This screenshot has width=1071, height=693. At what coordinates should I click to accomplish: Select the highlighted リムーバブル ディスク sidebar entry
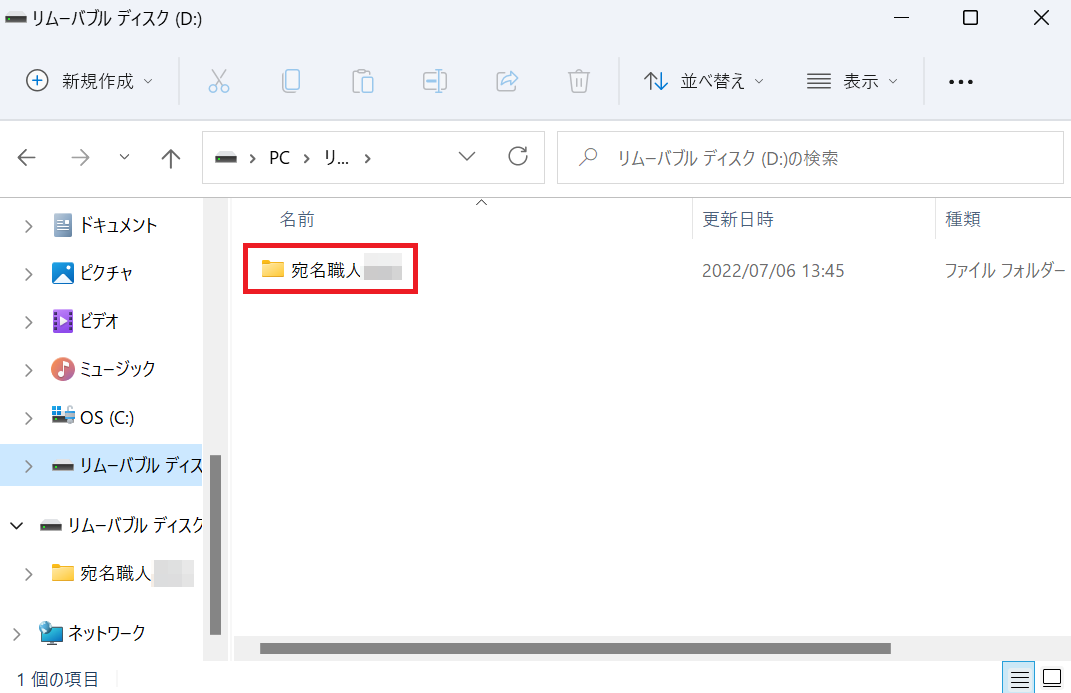(101, 466)
